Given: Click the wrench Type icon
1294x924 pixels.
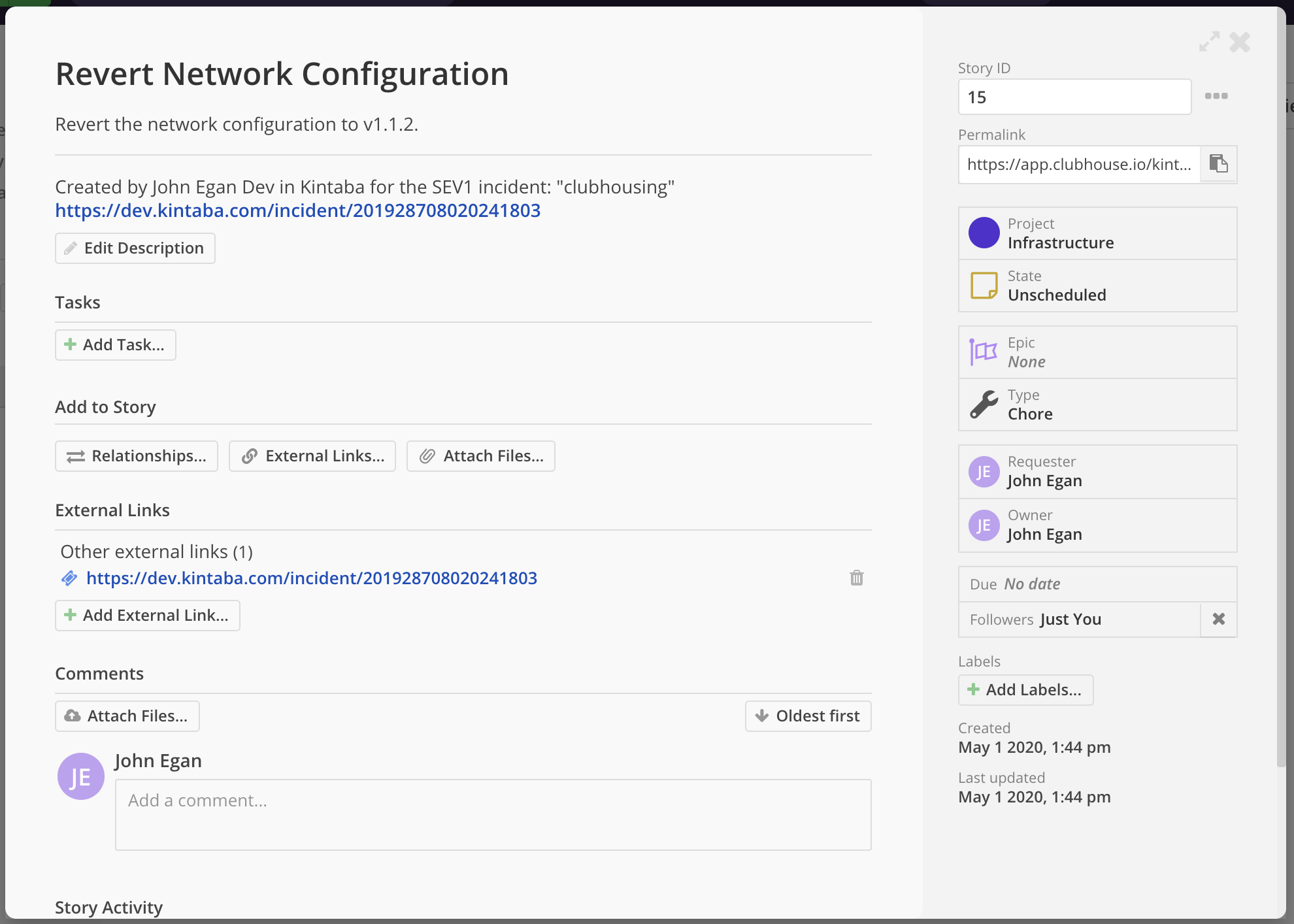Looking at the screenshot, I should pos(983,404).
